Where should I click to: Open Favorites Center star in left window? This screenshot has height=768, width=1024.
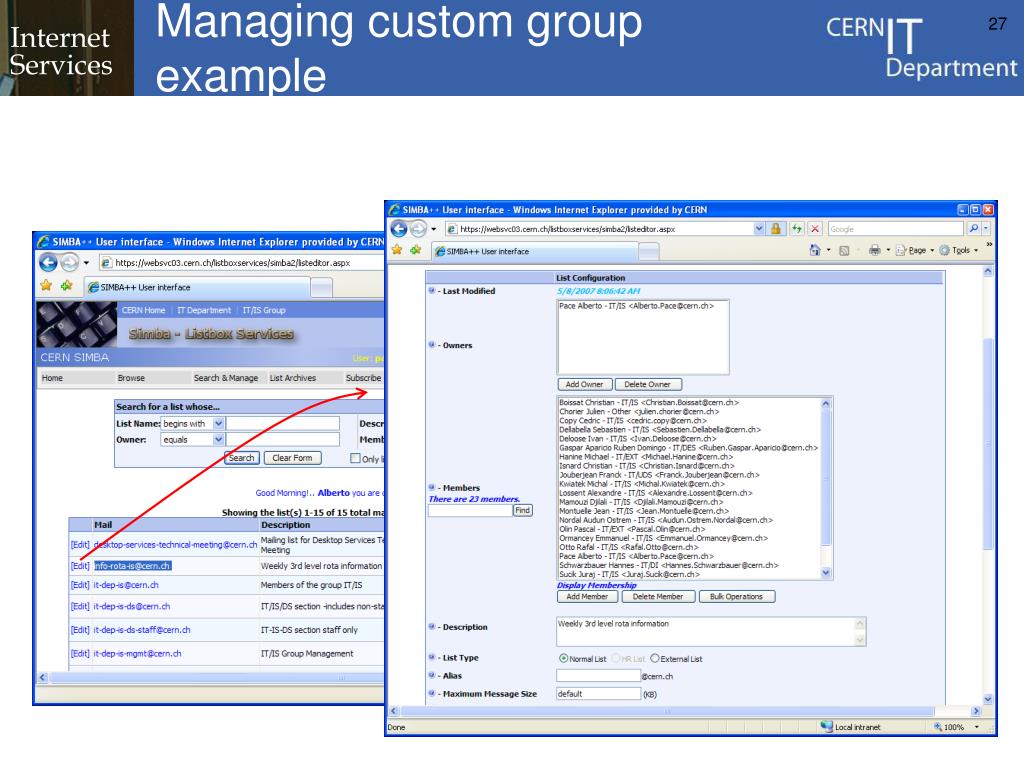(46, 286)
